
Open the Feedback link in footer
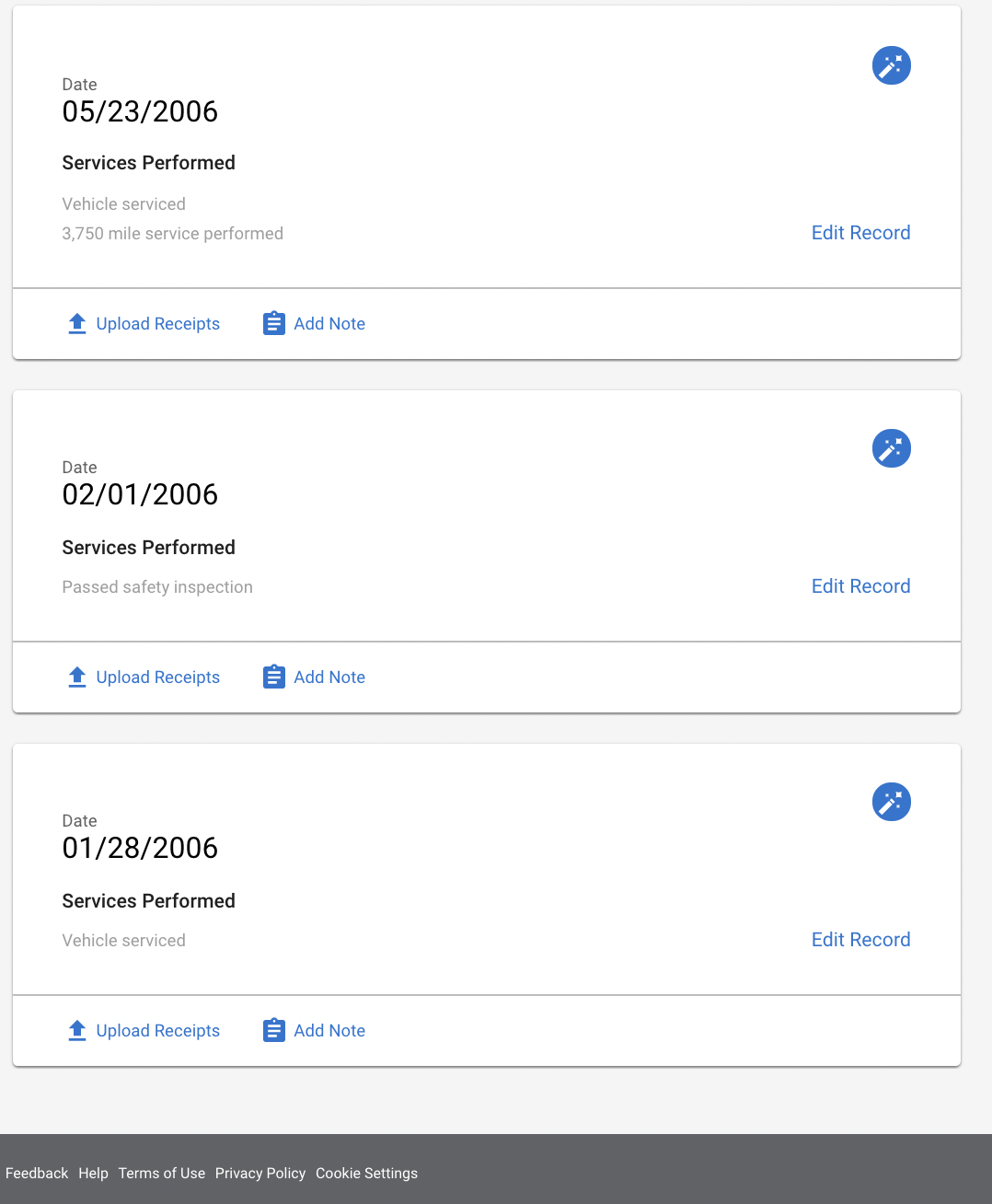tap(37, 1174)
